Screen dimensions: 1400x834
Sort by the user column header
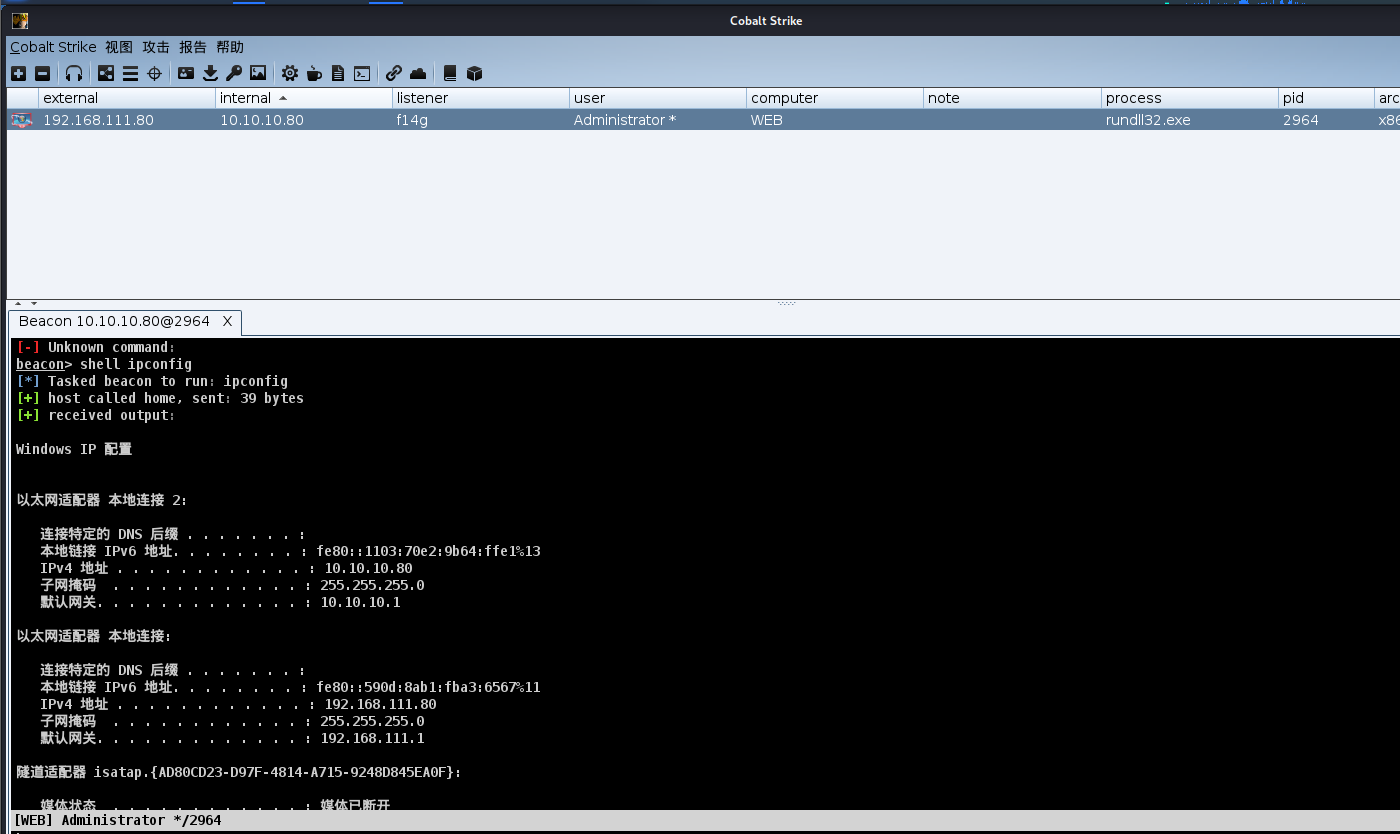(x=658, y=98)
